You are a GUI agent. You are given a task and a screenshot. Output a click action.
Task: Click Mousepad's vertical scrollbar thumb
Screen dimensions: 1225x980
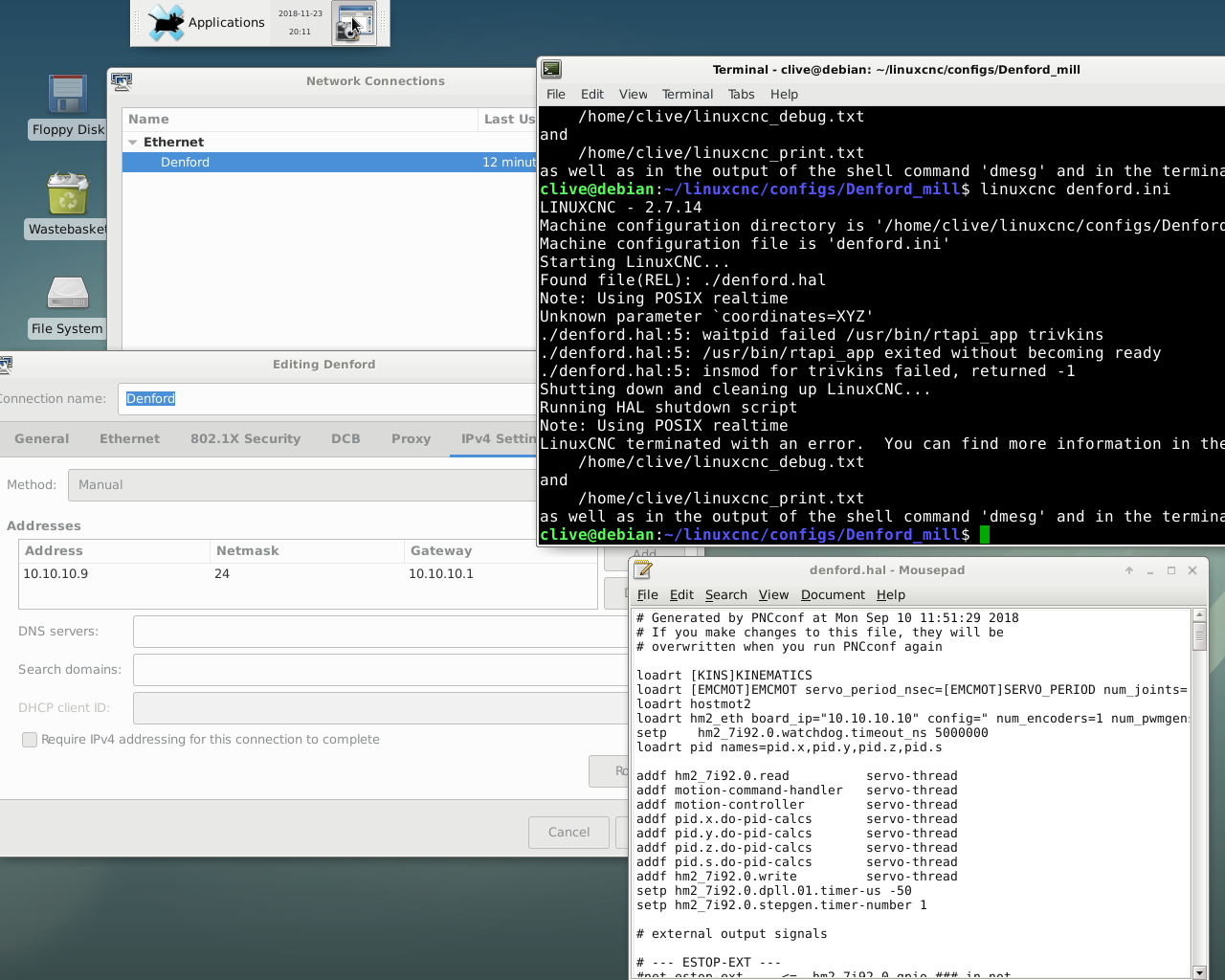click(1200, 636)
